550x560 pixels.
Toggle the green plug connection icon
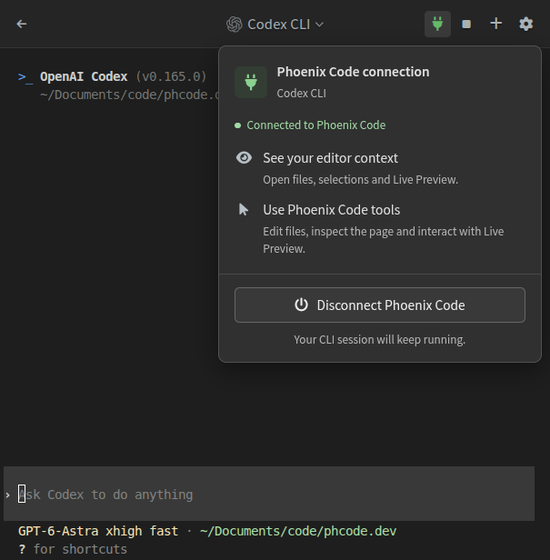pyautogui.click(x=438, y=24)
